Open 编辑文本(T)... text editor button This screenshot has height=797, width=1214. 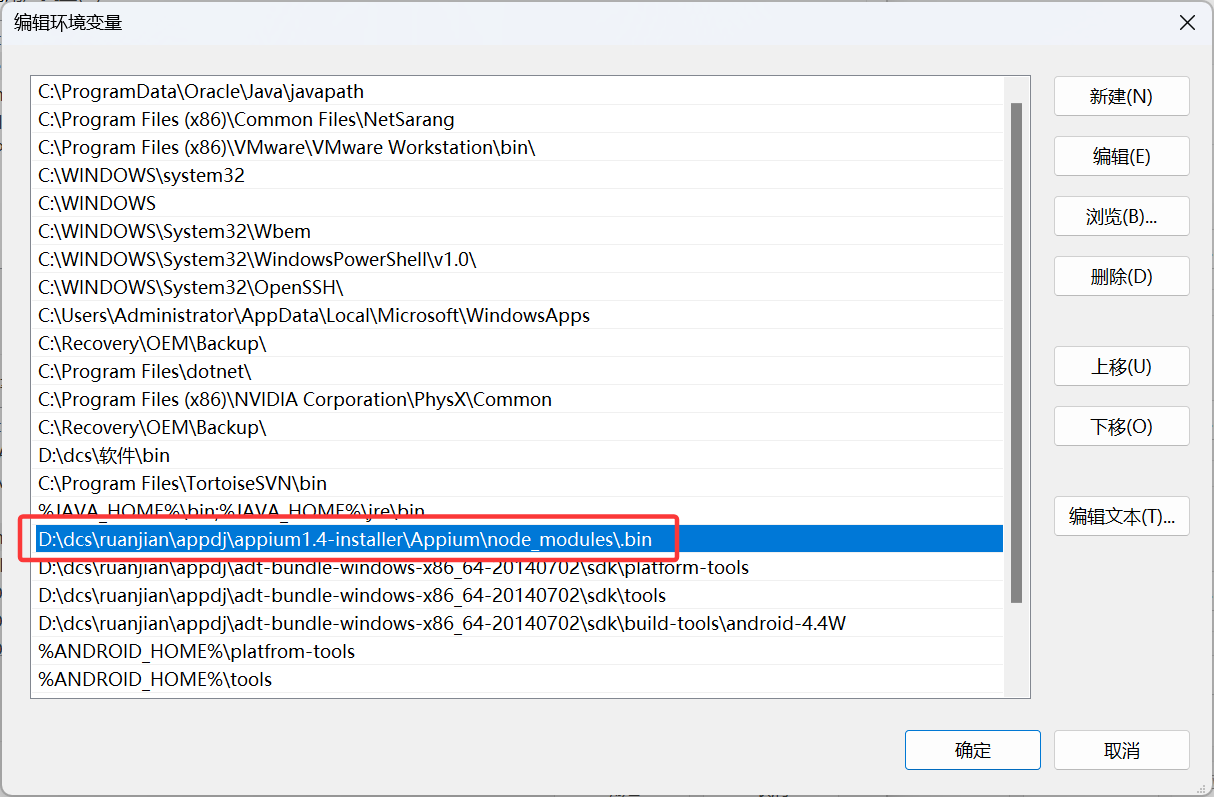tap(1121, 516)
